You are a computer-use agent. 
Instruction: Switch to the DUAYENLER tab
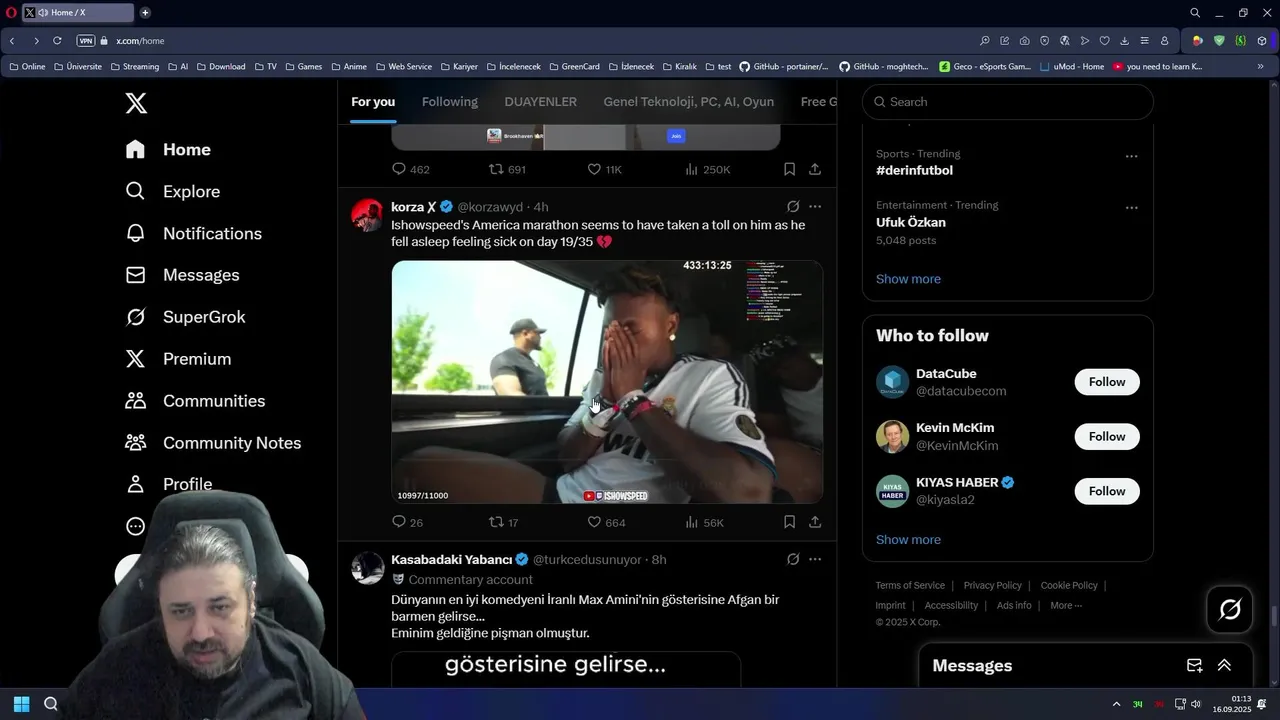pos(541,102)
